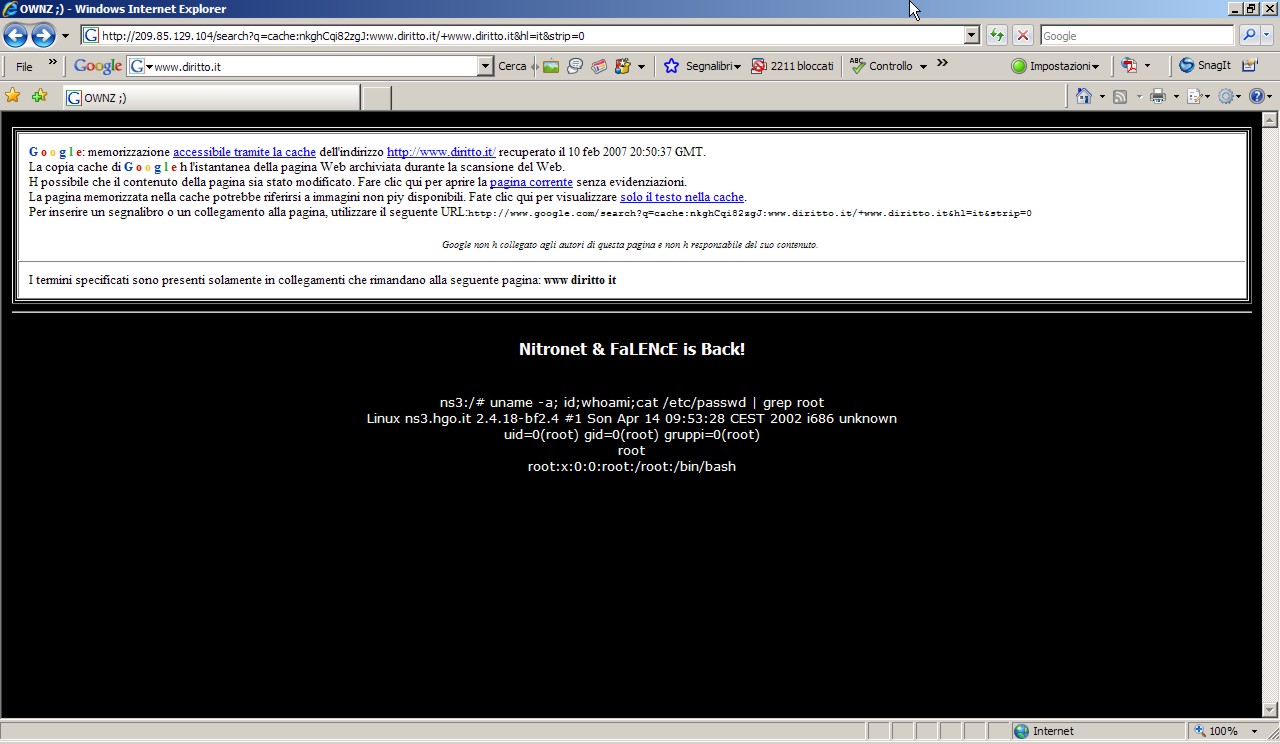Screen dimensions: 1280x744
Task: Click the news icon on Google toolbar
Action: (x=599, y=66)
